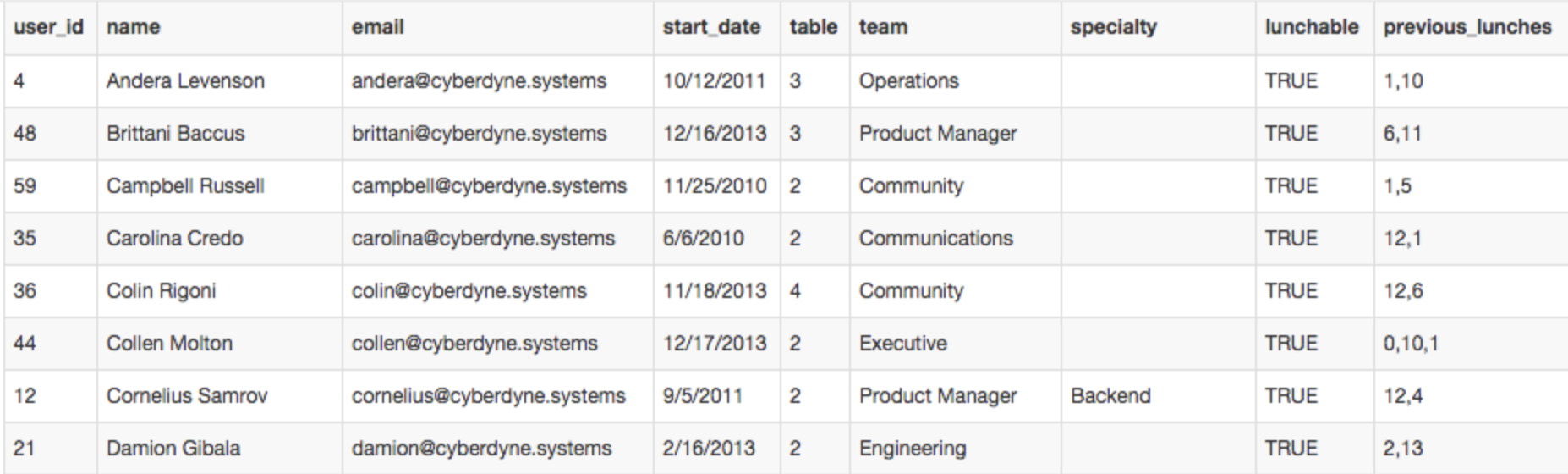Click the brittani@cyberdyne.systems email cell

[x=479, y=134]
